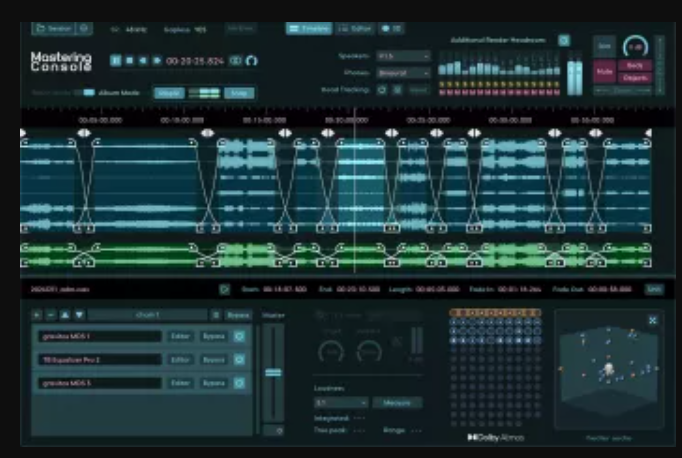Viewport: 682px width, 458px height.
Task: Click the highlighted clip under the playhead
Action: 361,185
